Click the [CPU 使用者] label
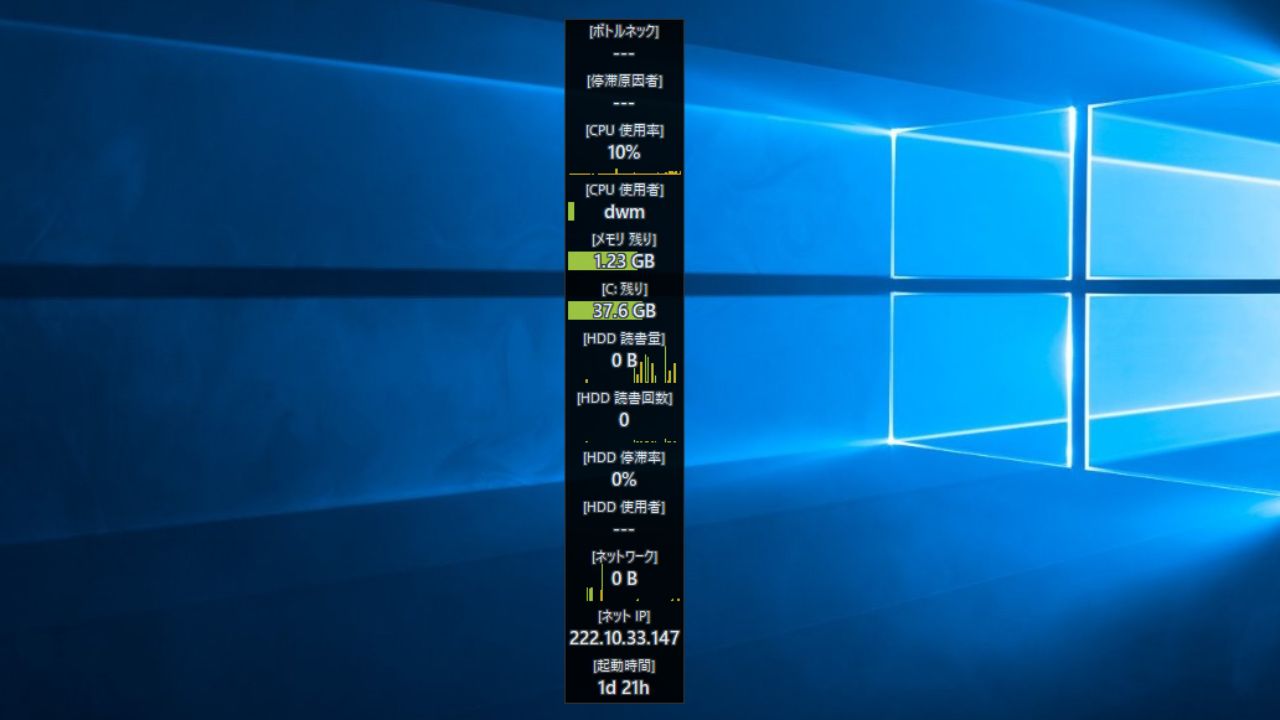Screen dimensions: 1280x720 tap(624, 189)
